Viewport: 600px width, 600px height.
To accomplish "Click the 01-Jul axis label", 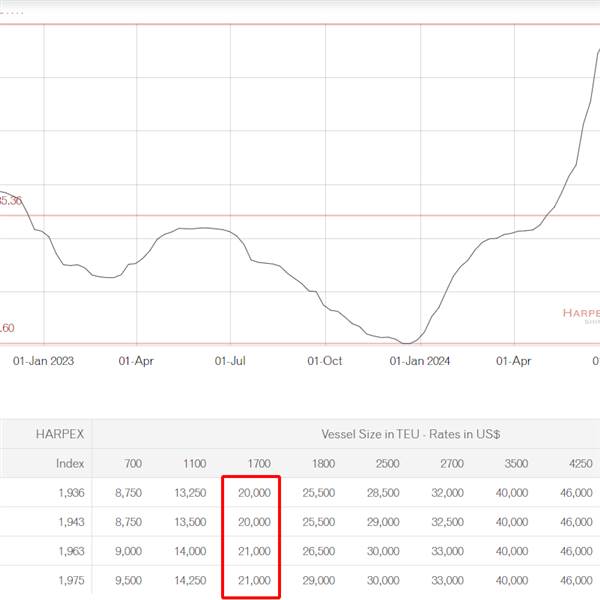I will (x=230, y=361).
